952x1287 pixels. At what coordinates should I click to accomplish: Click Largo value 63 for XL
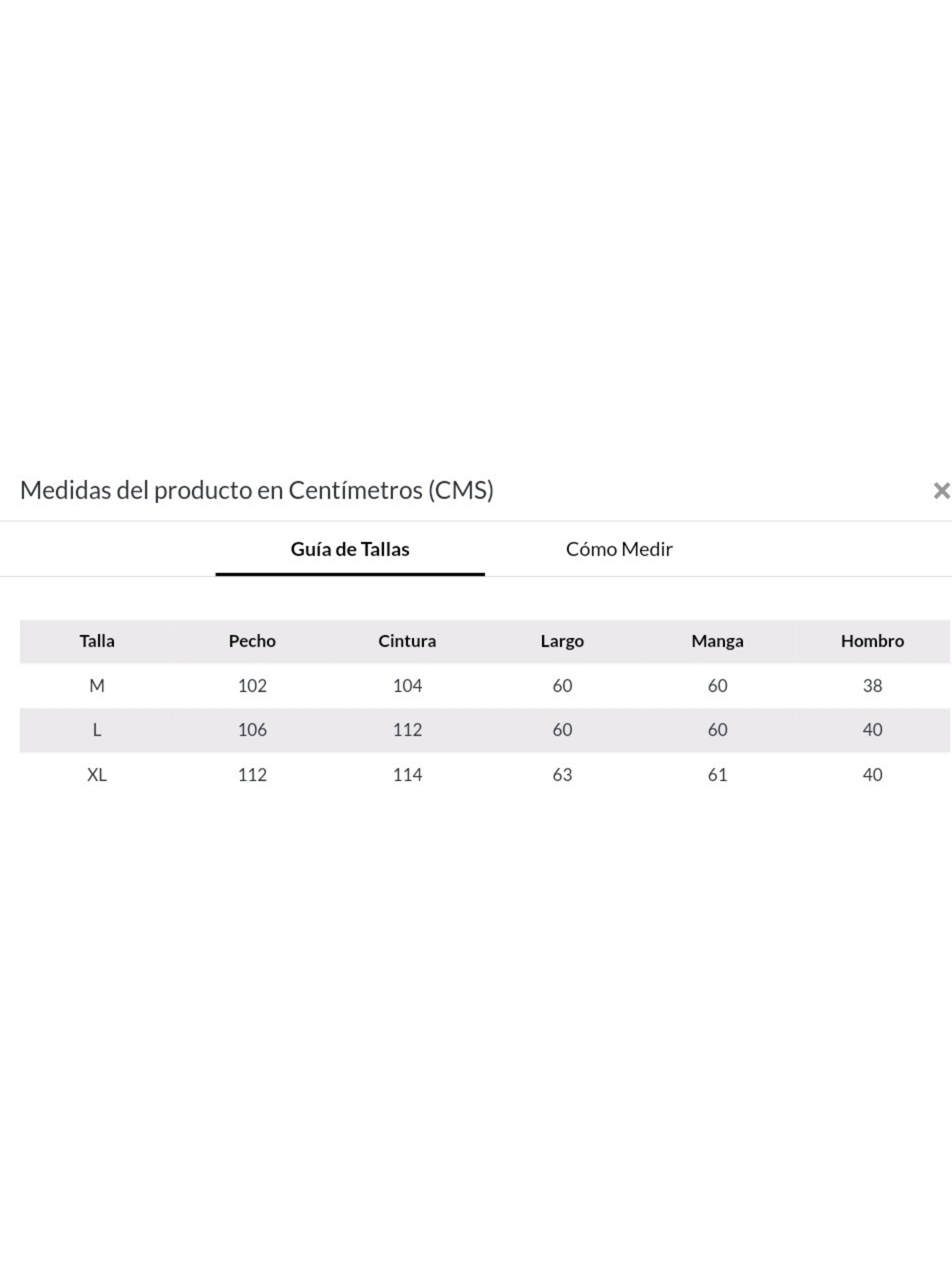(562, 775)
